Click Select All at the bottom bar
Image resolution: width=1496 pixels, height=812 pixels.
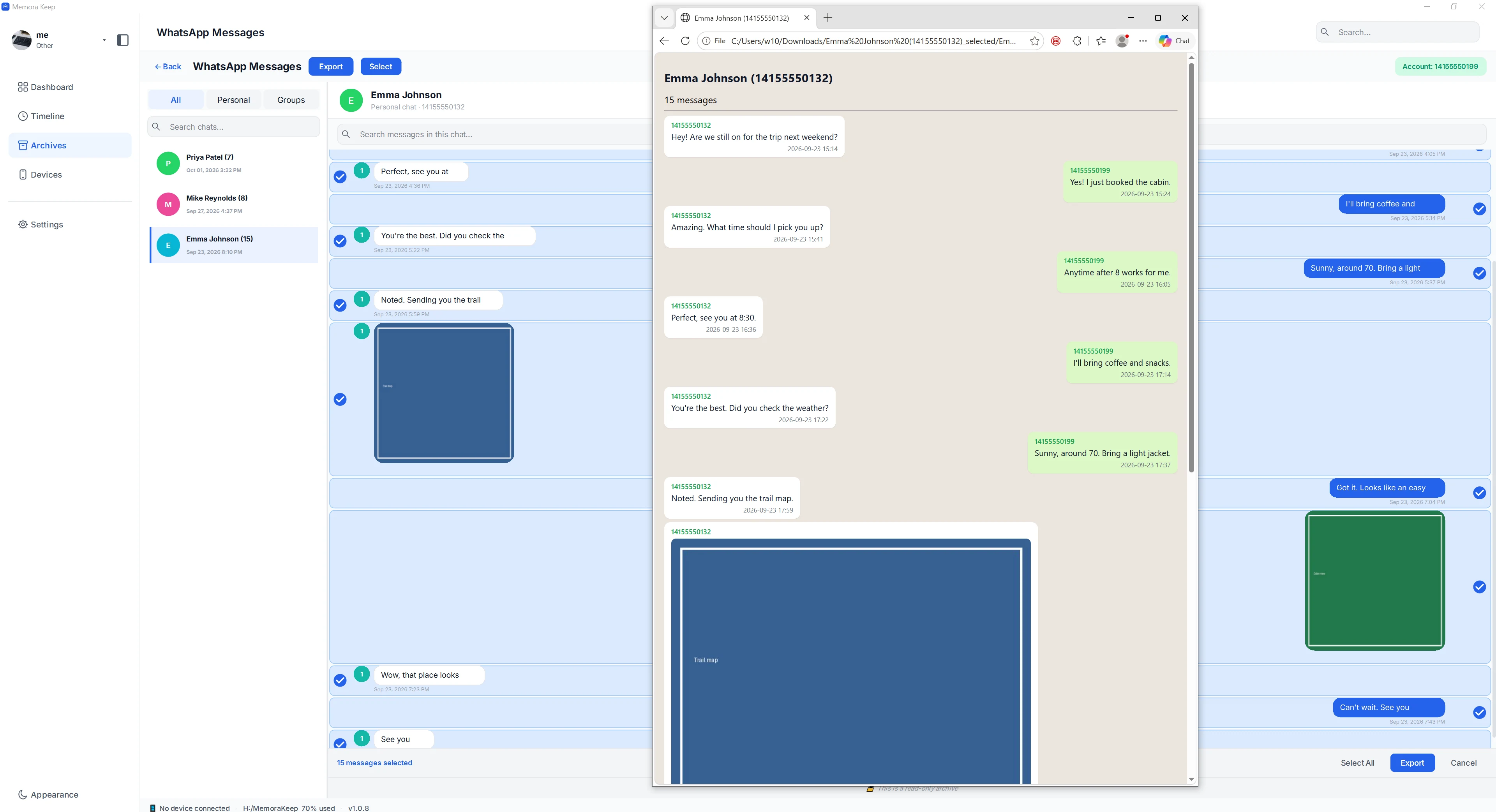point(1357,763)
